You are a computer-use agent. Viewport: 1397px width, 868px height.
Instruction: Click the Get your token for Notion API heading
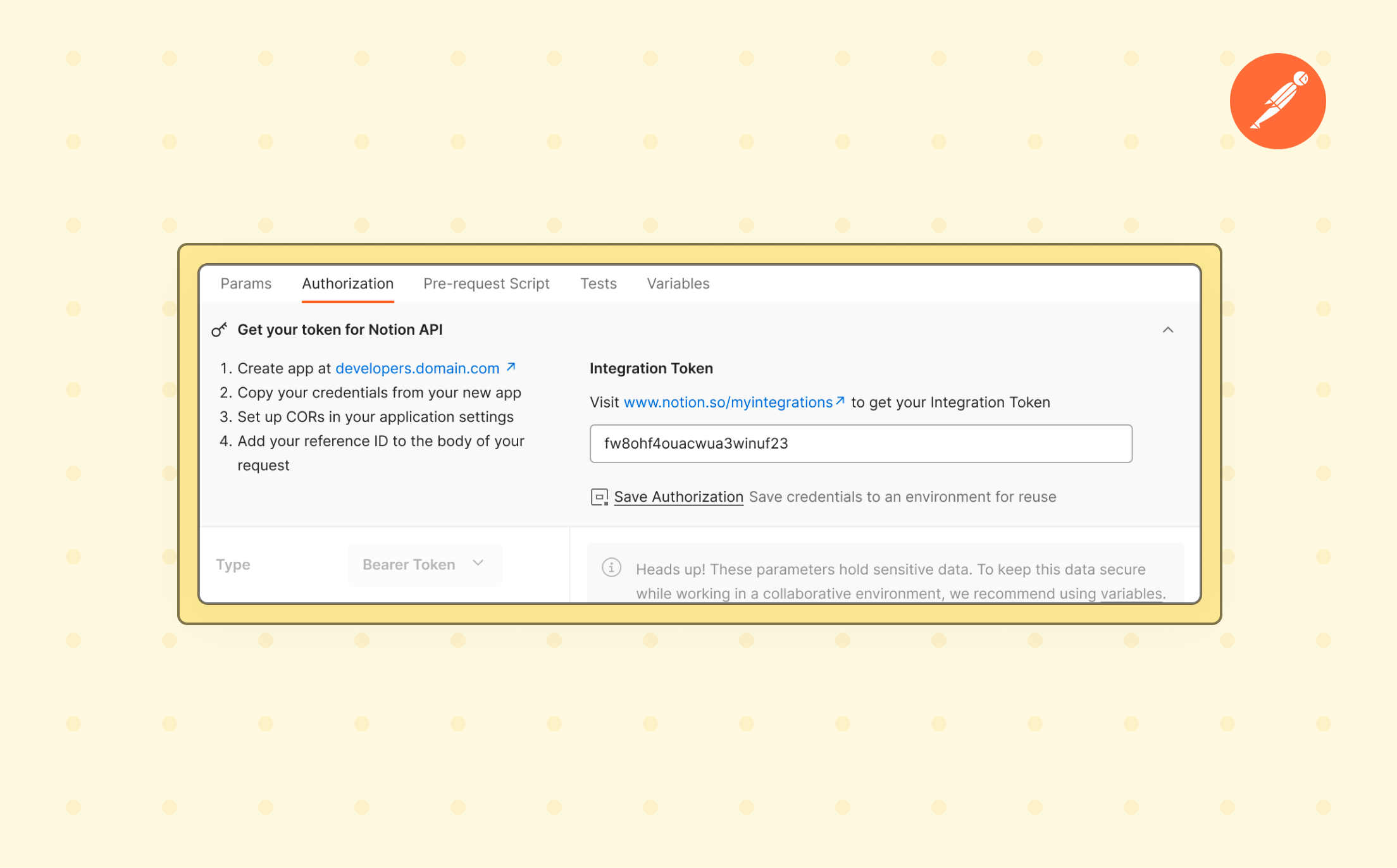pyautogui.click(x=340, y=330)
